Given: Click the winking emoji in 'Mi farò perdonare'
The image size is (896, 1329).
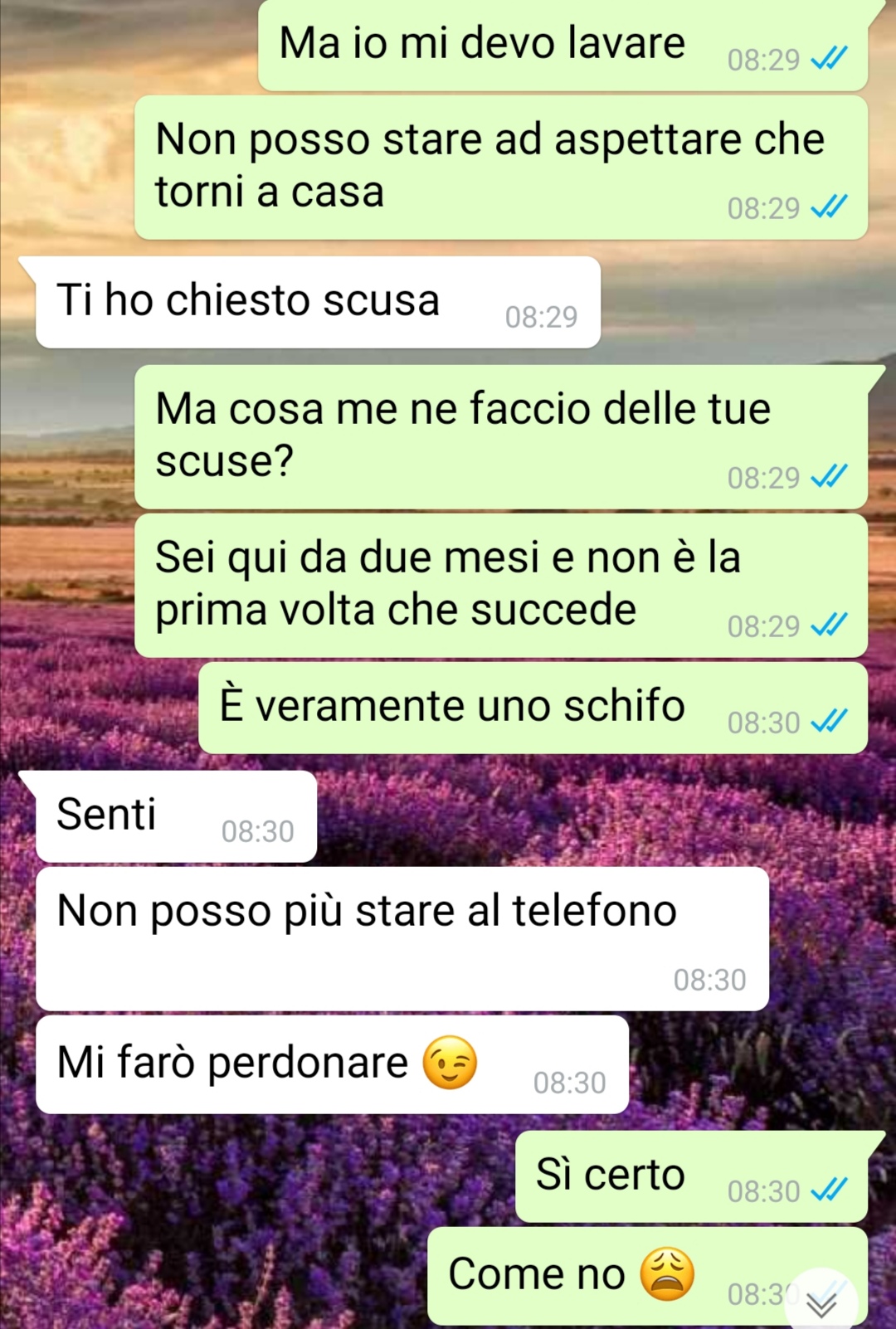Looking at the screenshot, I should click(450, 1063).
